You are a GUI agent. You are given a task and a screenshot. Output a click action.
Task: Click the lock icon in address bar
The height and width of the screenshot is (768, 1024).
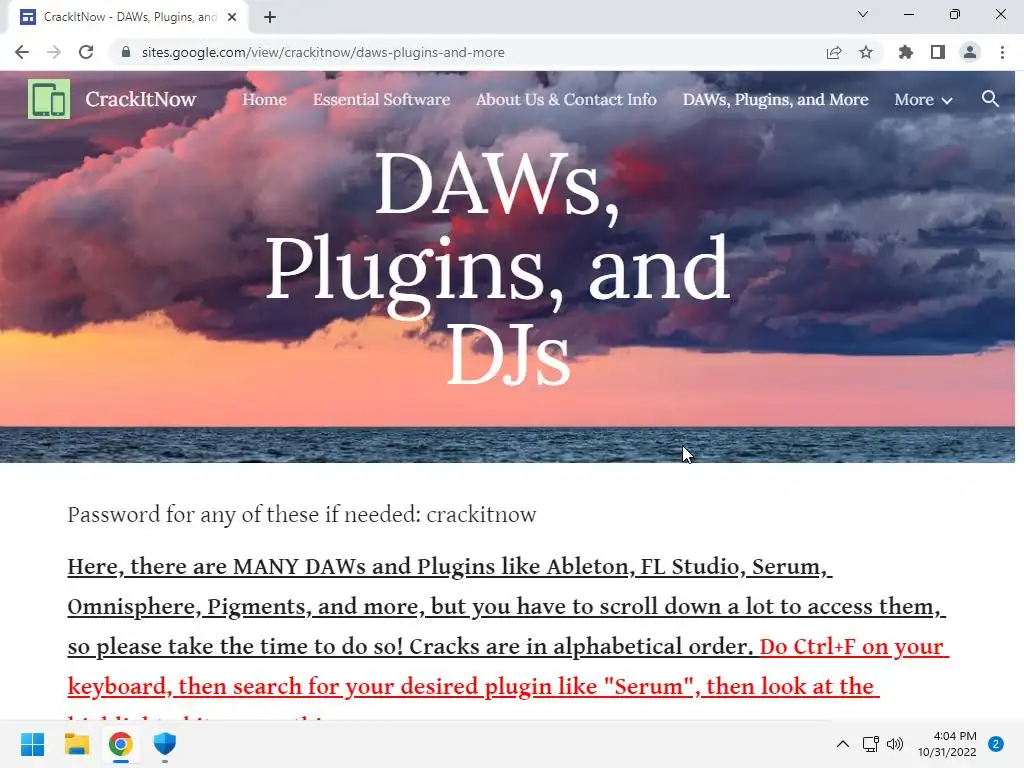tap(126, 52)
